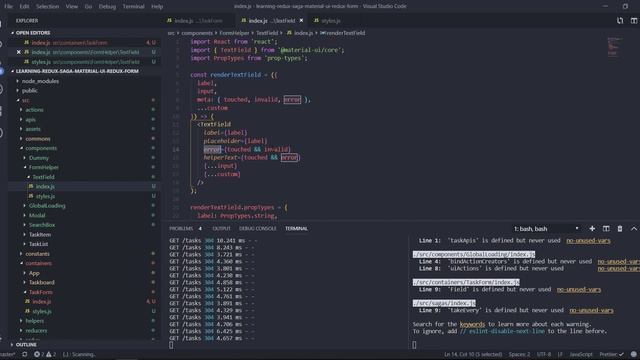Expand the public folder
The height and width of the screenshot is (360, 640).
pyautogui.click(x=29, y=91)
